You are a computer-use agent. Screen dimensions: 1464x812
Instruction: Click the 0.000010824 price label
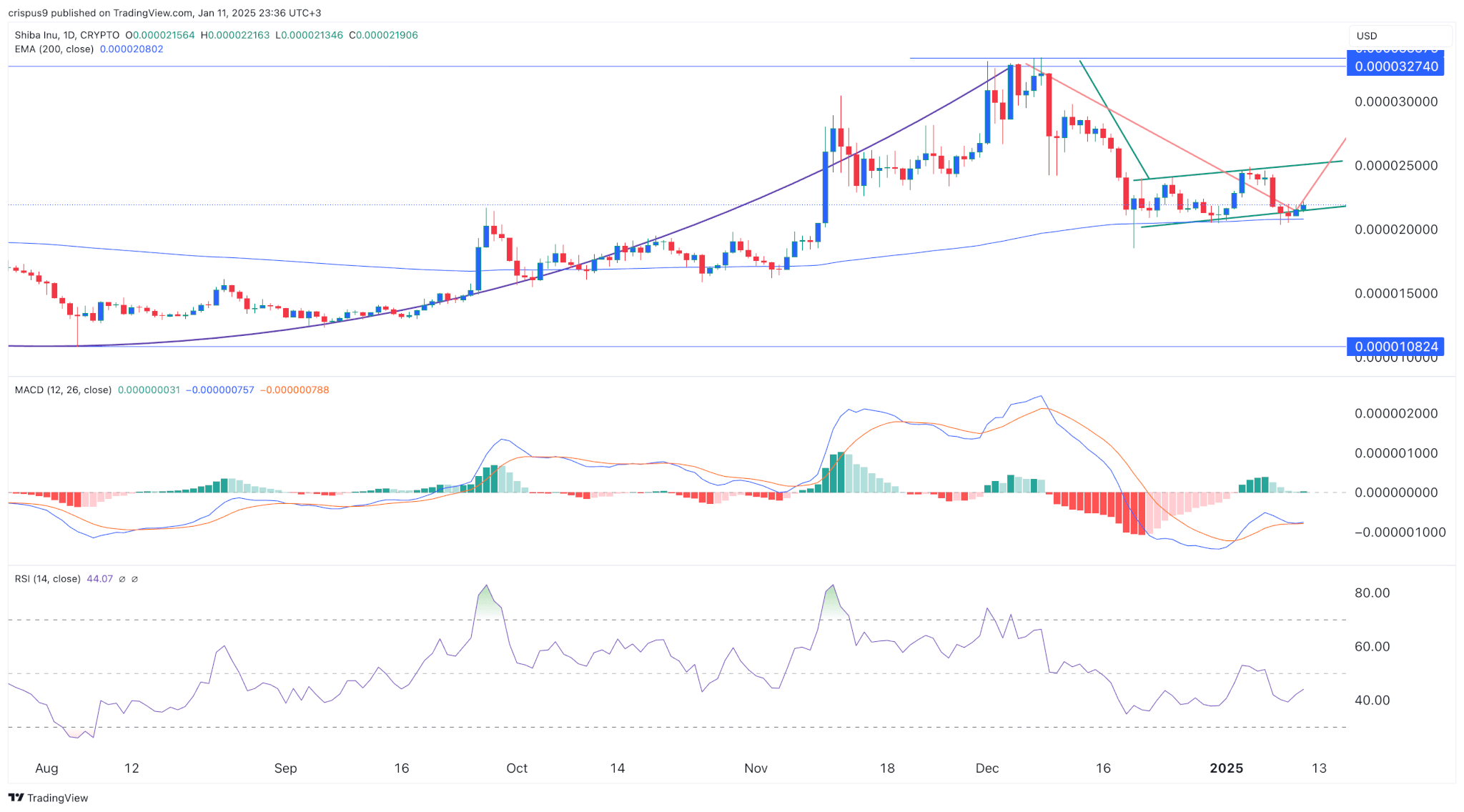point(1395,347)
